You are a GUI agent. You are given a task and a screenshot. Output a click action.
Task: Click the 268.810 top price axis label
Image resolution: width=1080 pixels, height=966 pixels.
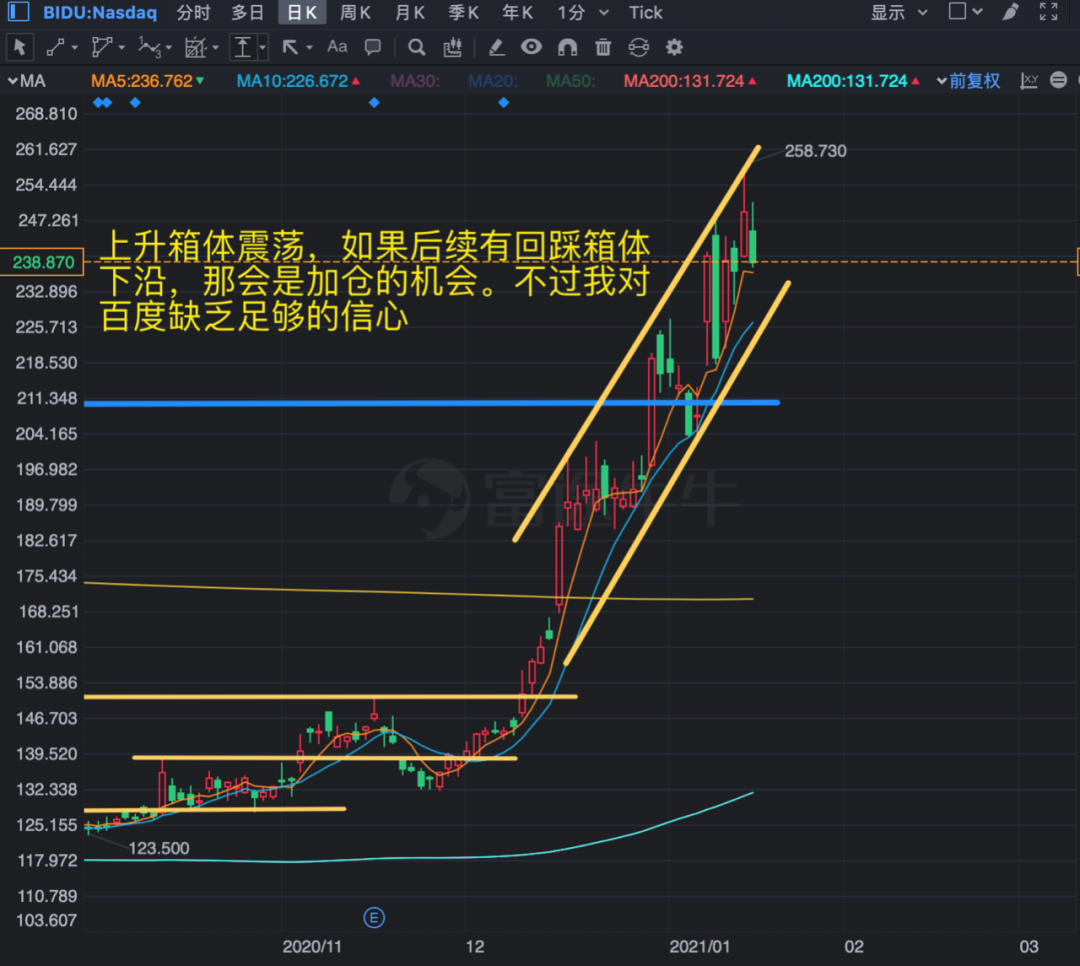46,114
